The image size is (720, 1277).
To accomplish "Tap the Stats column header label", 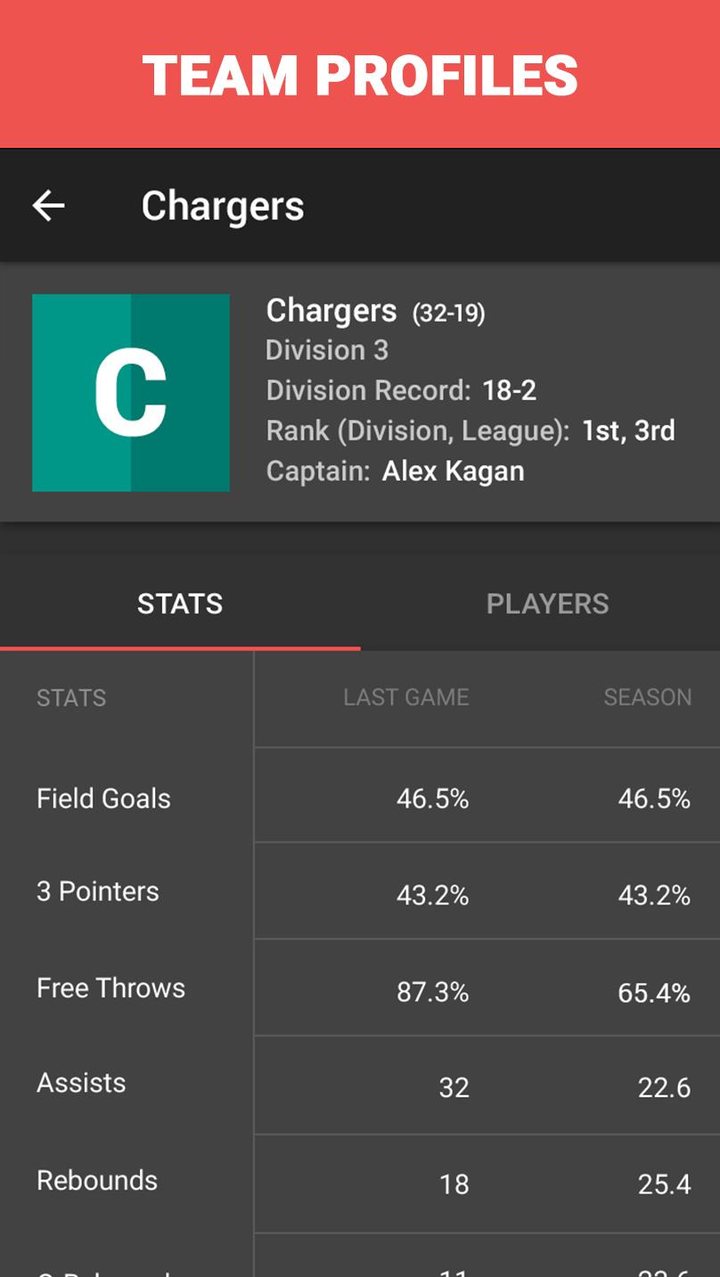I will pyautogui.click(x=71, y=697).
